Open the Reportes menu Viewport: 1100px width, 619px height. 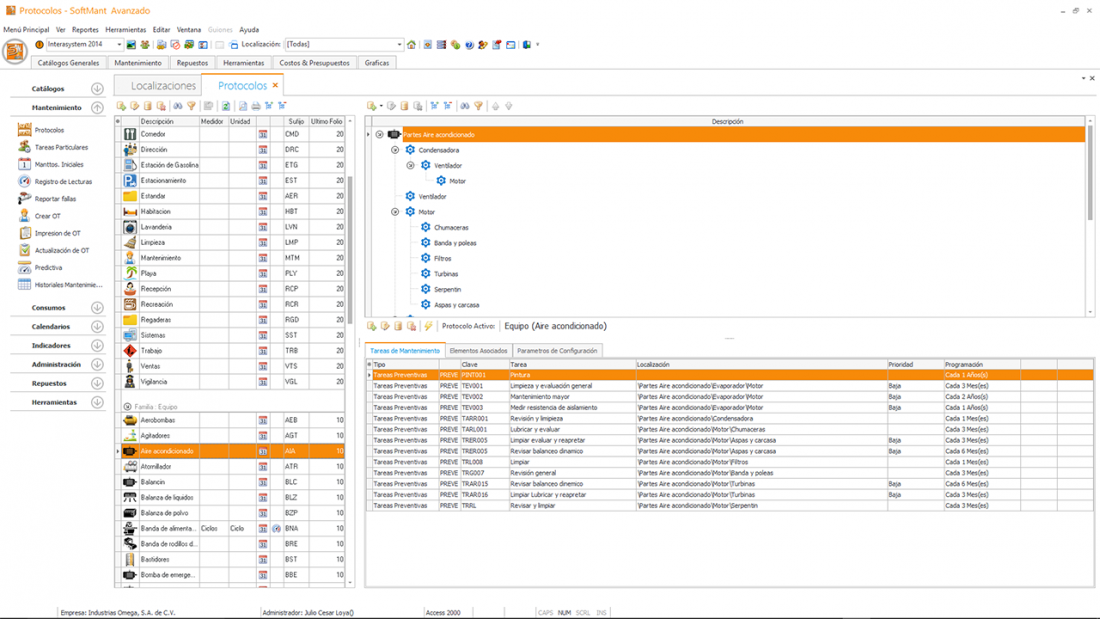click(x=85, y=30)
